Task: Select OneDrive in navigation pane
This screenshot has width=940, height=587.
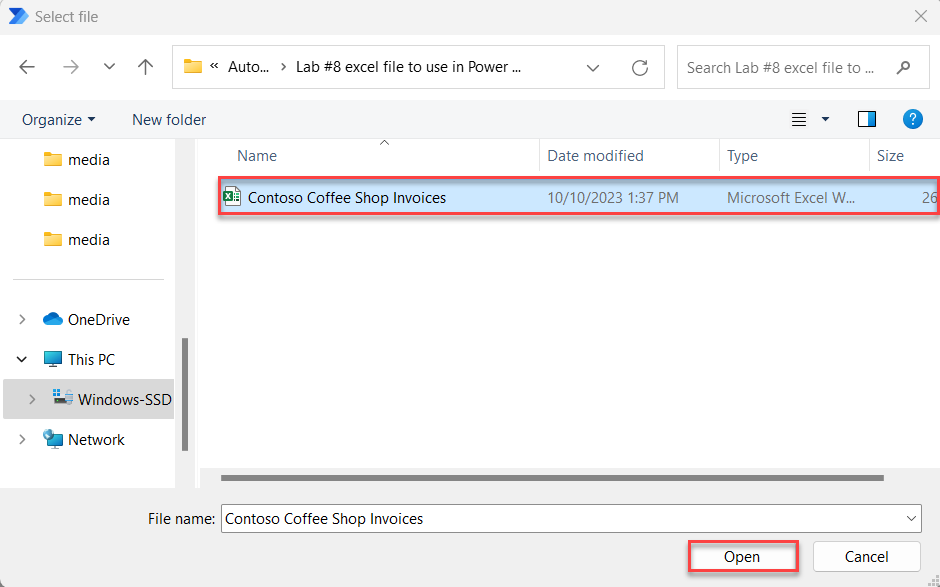Action: [99, 320]
